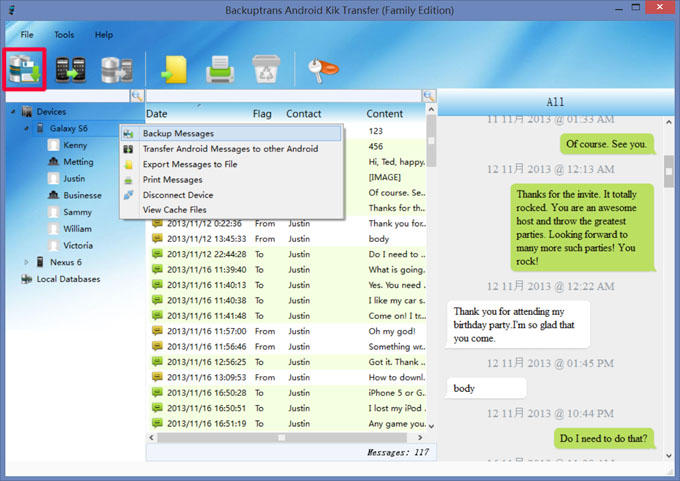This screenshot has width=680, height=481.
Task: Select the row with content 'body'
Action: tap(288, 239)
